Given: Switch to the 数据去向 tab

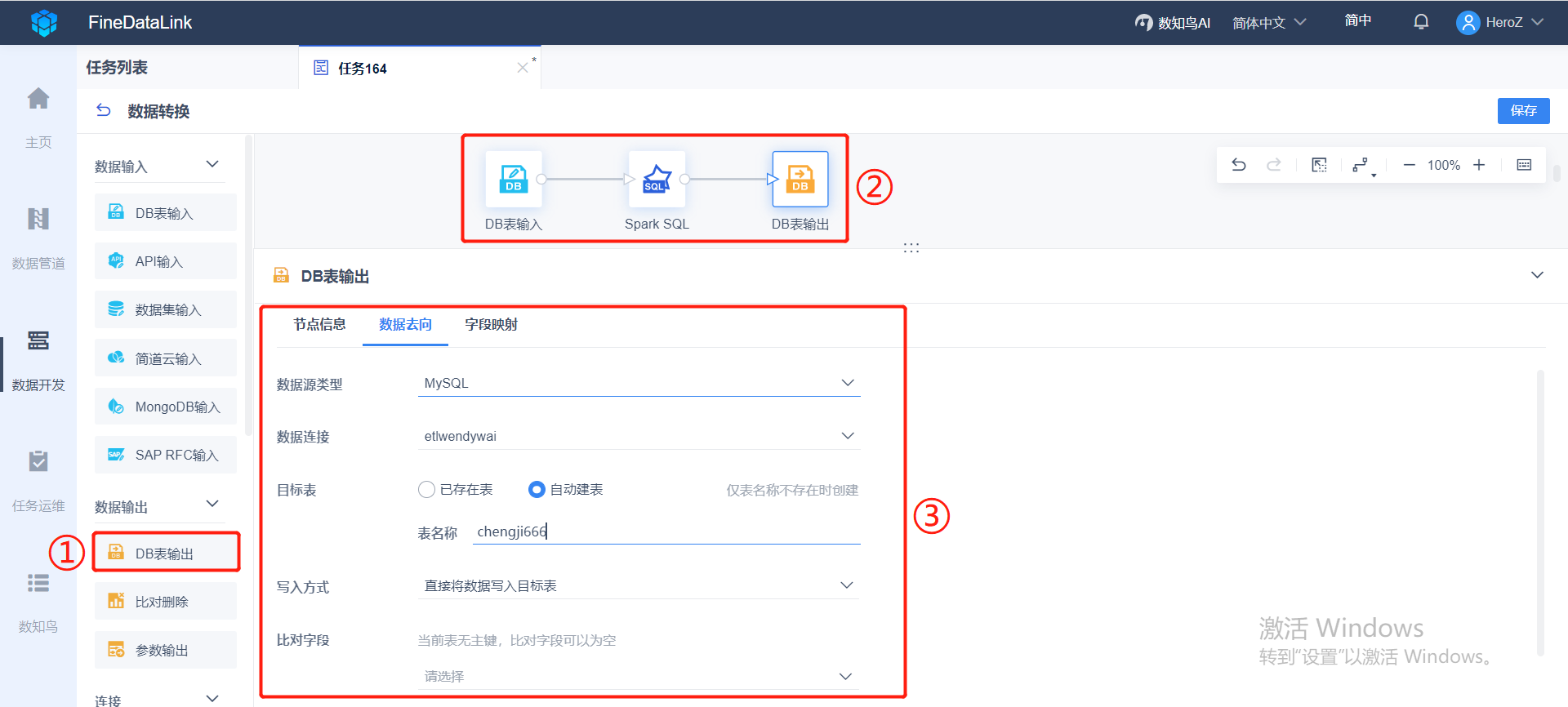Looking at the screenshot, I should click(x=405, y=325).
